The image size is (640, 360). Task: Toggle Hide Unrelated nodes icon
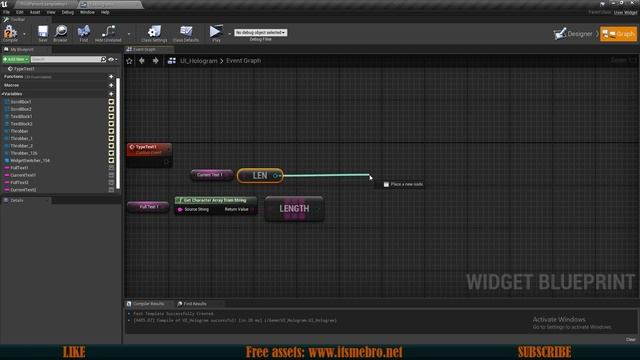tap(108, 33)
